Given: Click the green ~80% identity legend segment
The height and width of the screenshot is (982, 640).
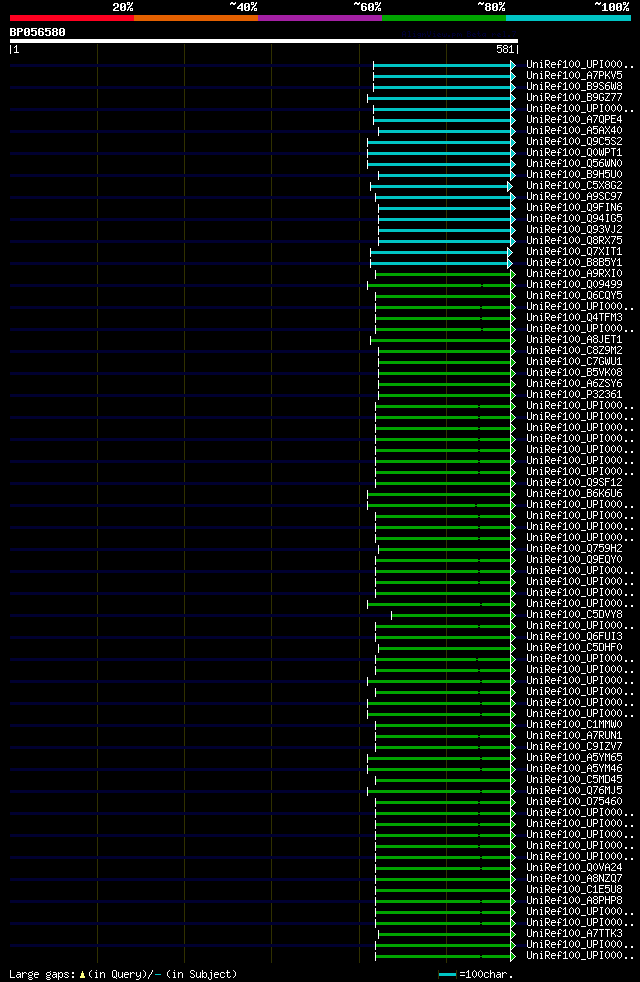Looking at the screenshot, I should coord(444,18).
